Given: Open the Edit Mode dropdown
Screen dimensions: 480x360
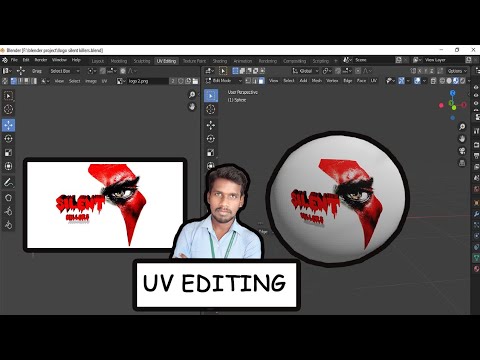Looking at the screenshot, I should click(x=223, y=81).
